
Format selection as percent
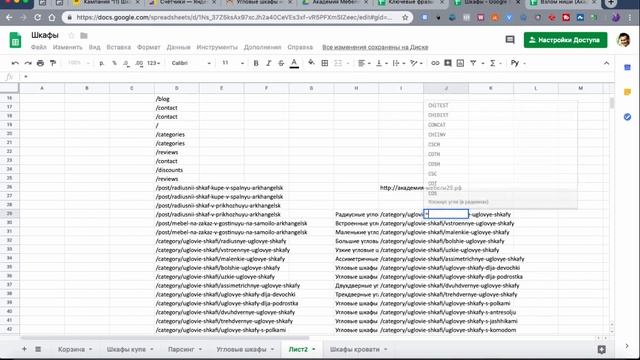pyautogui.click(x=114, y=63)
